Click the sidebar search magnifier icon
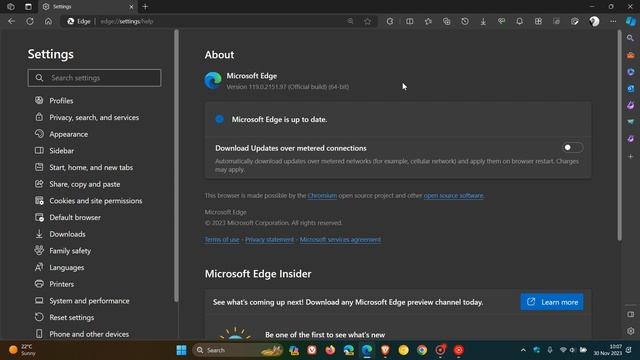 click(x=631, y=38)
